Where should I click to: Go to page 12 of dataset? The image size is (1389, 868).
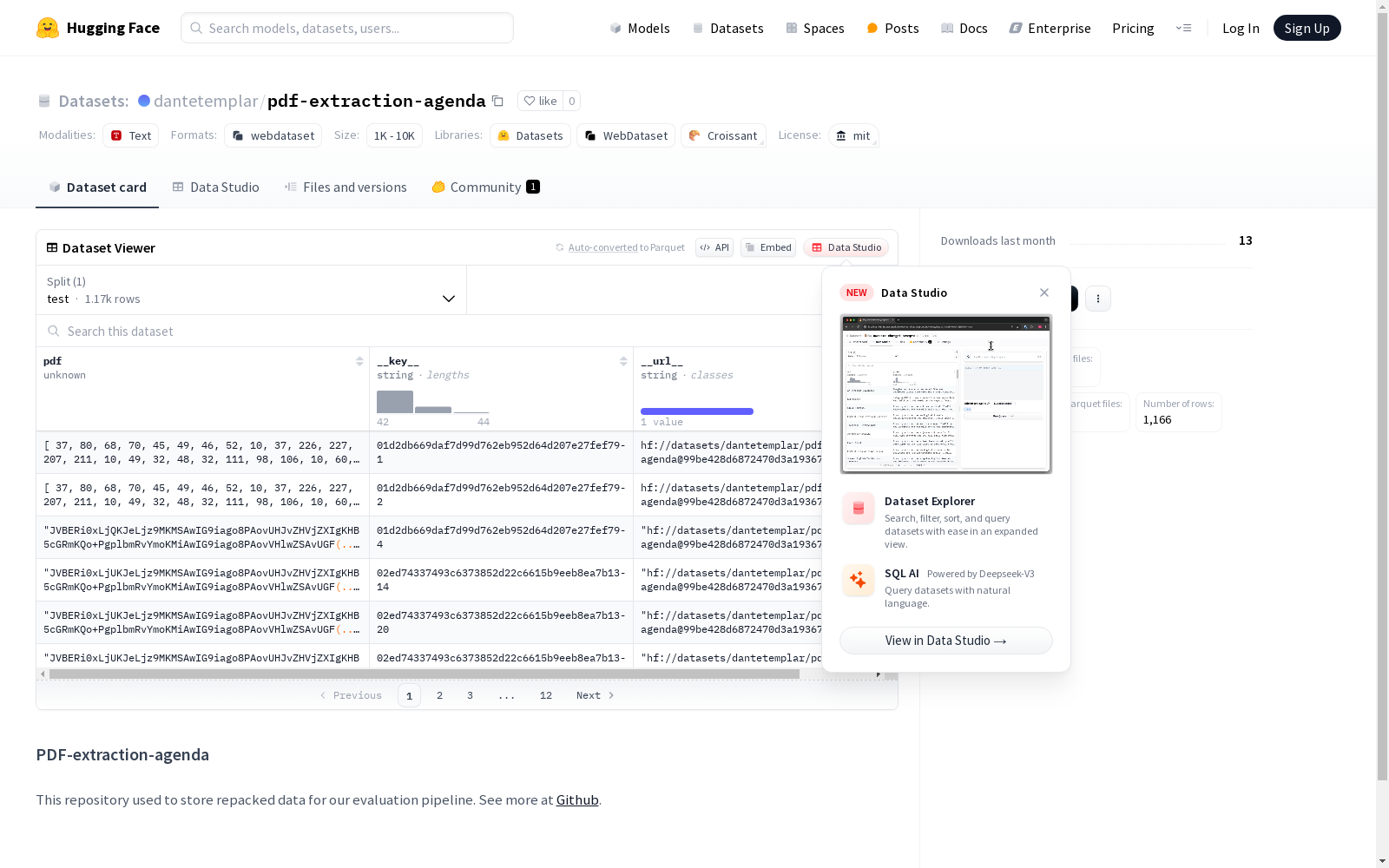pyautogui.click(x=546, y=695)
